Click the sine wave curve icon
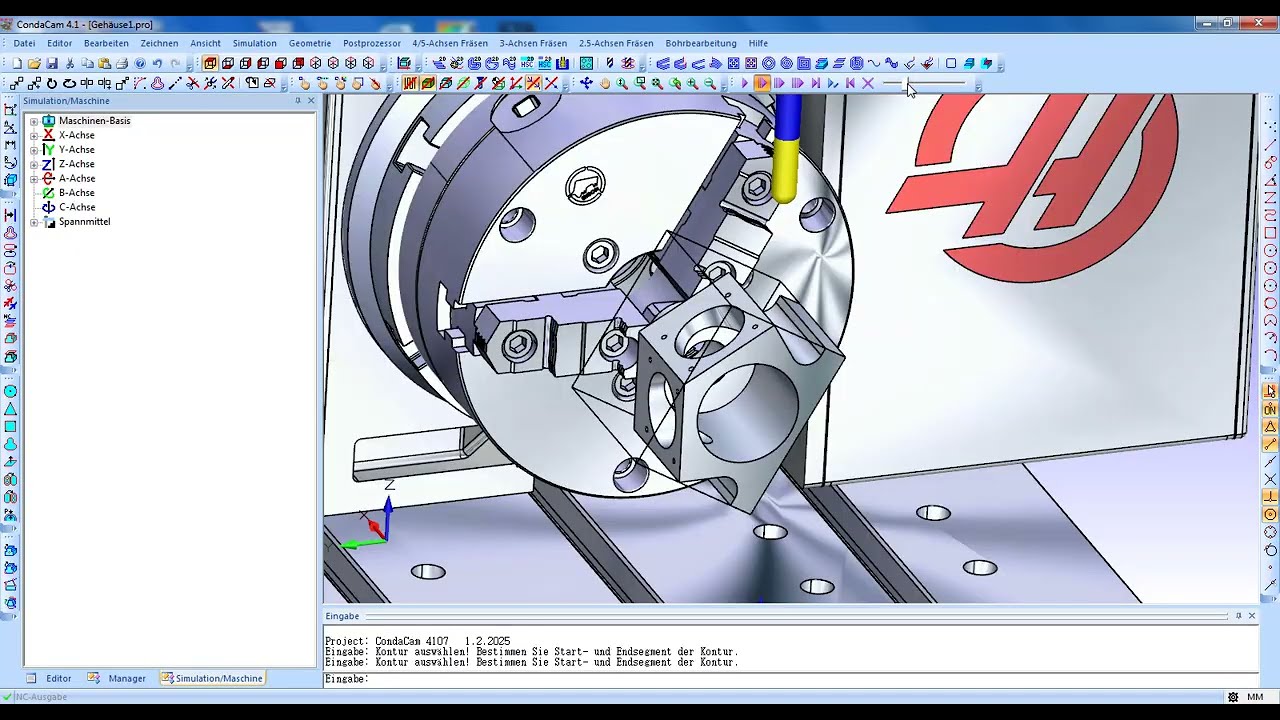Image resolution: width=1280 pixels, height=720 pixels. point(874,63)
